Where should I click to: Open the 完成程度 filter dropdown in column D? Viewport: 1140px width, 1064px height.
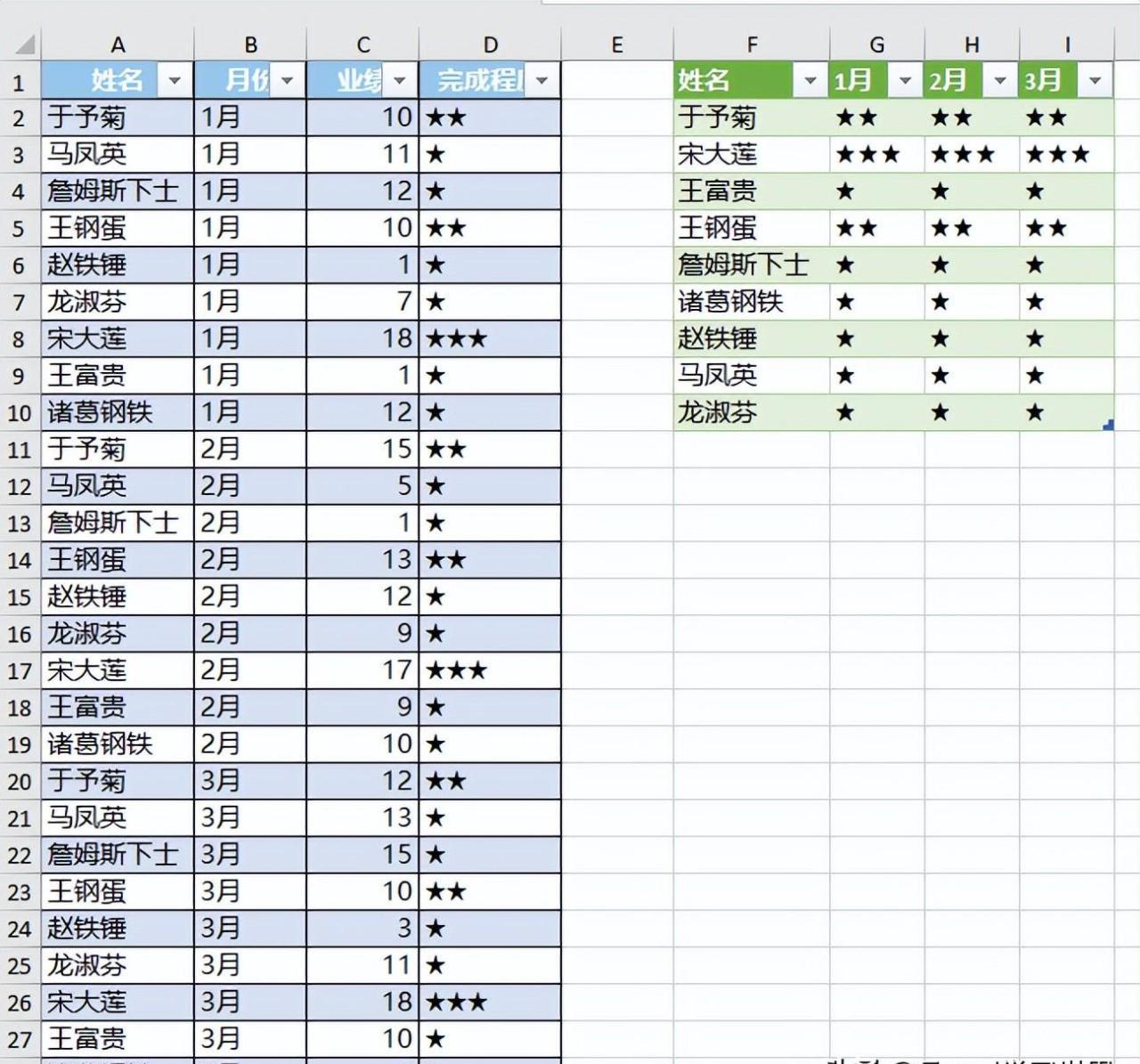541,81
